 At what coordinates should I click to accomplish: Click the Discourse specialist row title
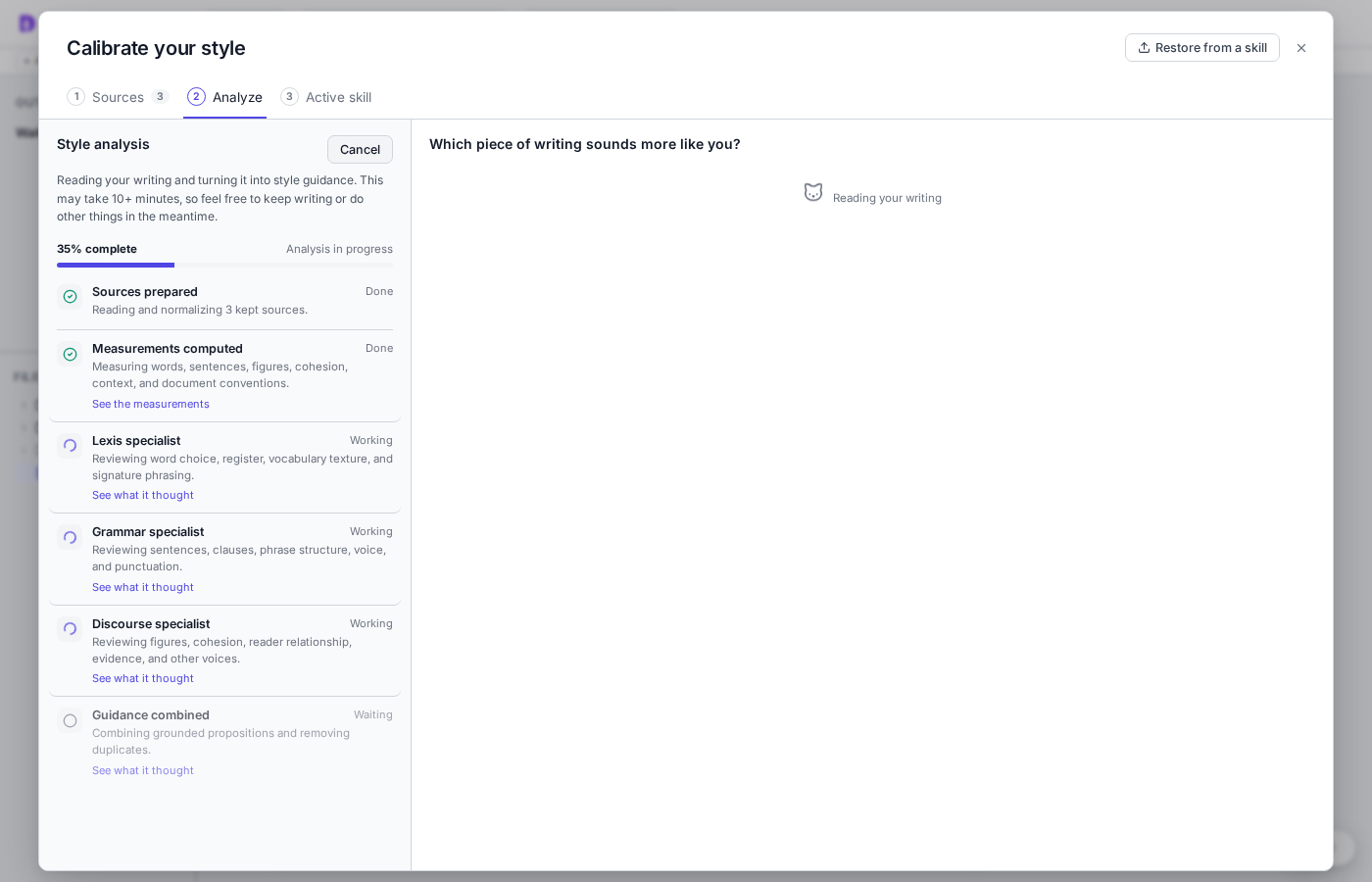151,624
